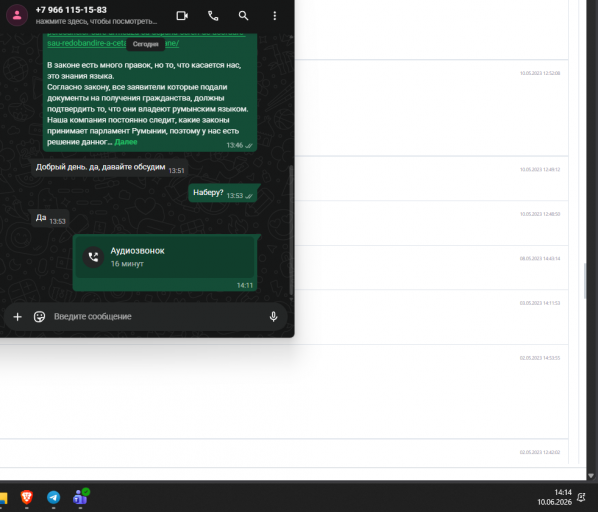This screenshot has width=598, height=512.
Task: Open File Explorer from the taskbar
Action: (x=3, y=498)
